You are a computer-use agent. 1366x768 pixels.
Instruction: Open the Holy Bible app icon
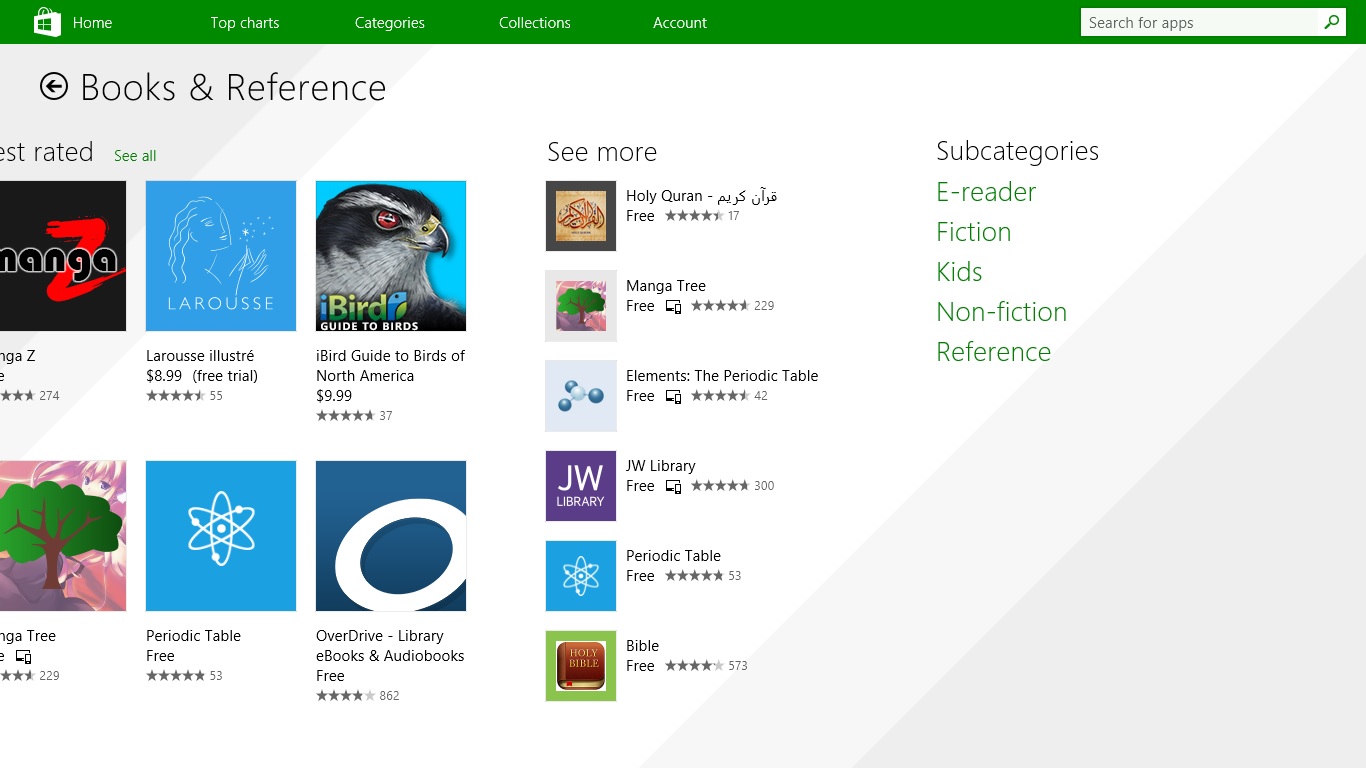[x=581, y=666]
